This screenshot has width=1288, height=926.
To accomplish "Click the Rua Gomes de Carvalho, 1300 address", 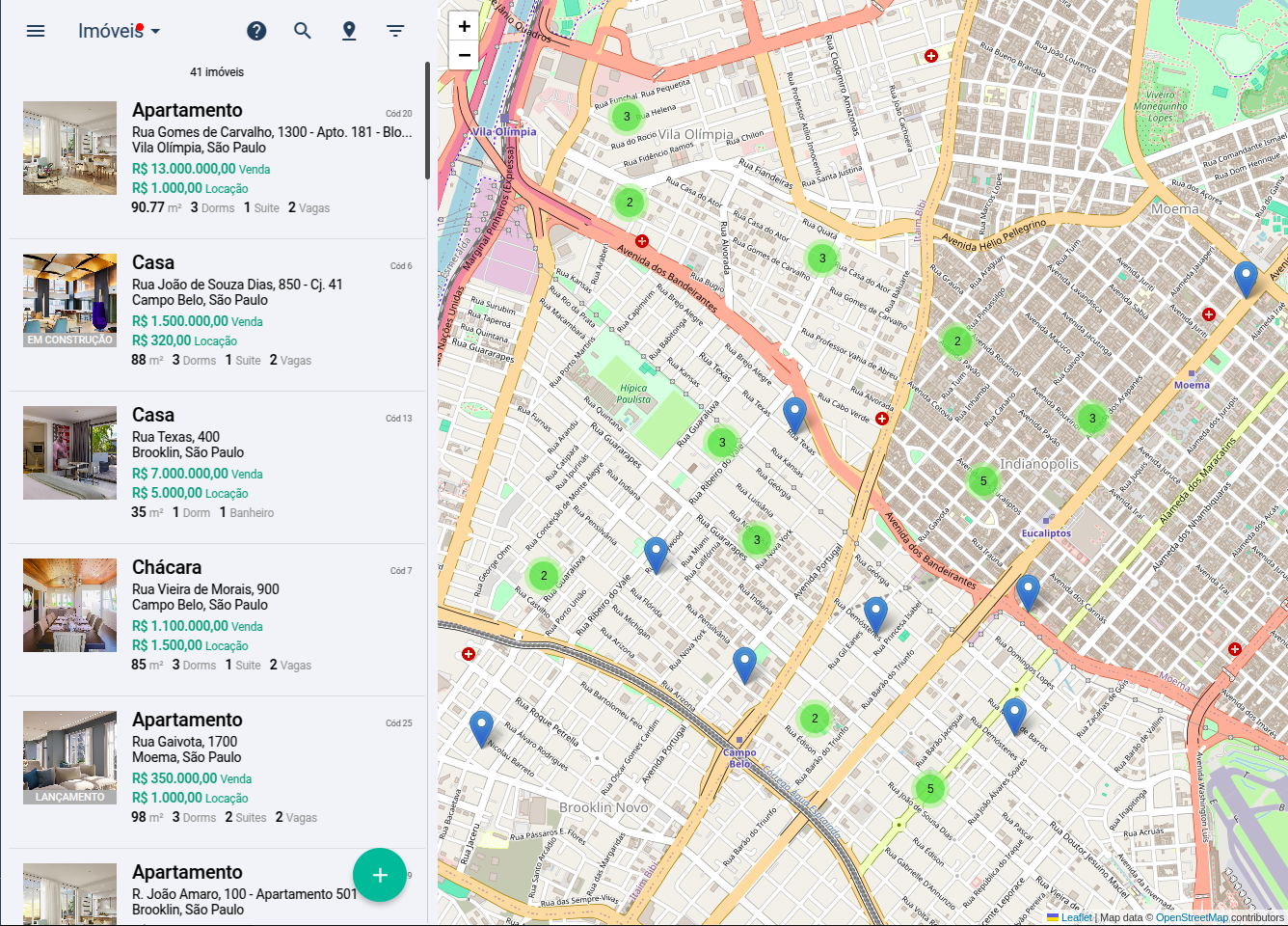I will [272, 132].
